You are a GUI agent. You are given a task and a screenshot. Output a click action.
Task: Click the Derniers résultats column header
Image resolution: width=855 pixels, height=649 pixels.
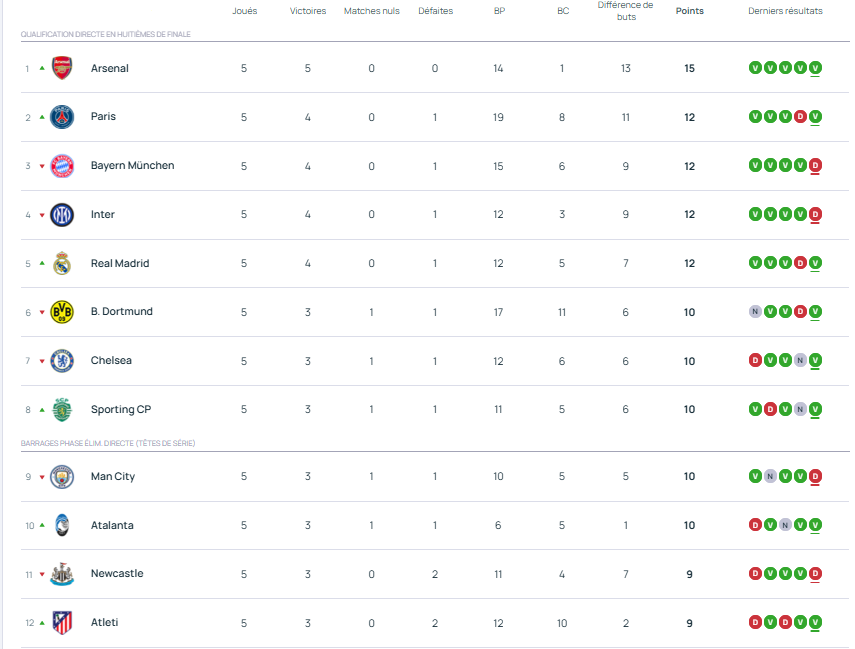click(785, 11)
